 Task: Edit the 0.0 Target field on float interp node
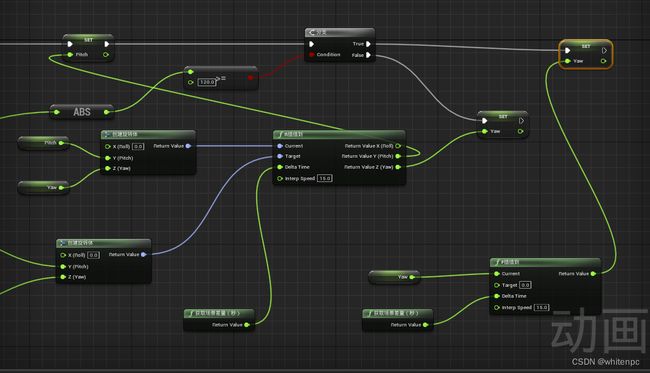[525, 285]
